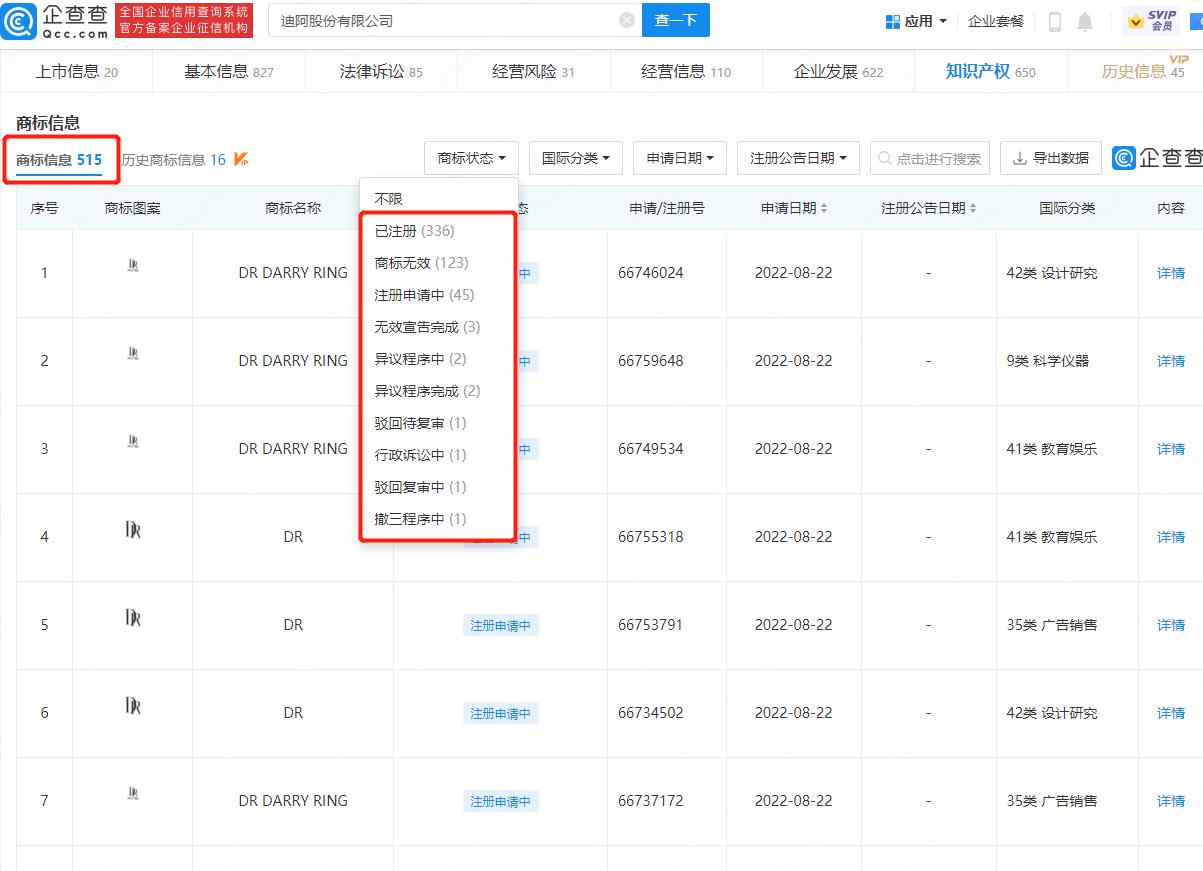Open the SVIP member badge
The height and width of the screenshot is (871, 1203).
point(1152,21)
